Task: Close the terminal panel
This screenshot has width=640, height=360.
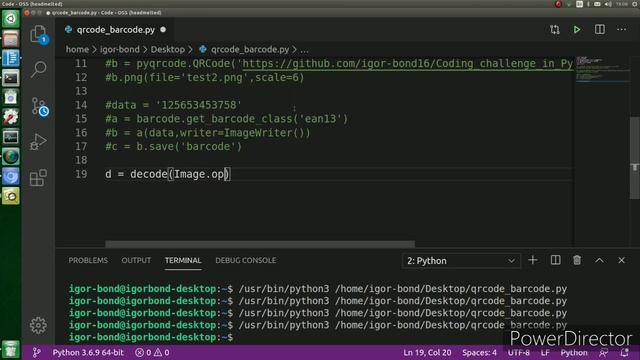Action: point(621,260)
